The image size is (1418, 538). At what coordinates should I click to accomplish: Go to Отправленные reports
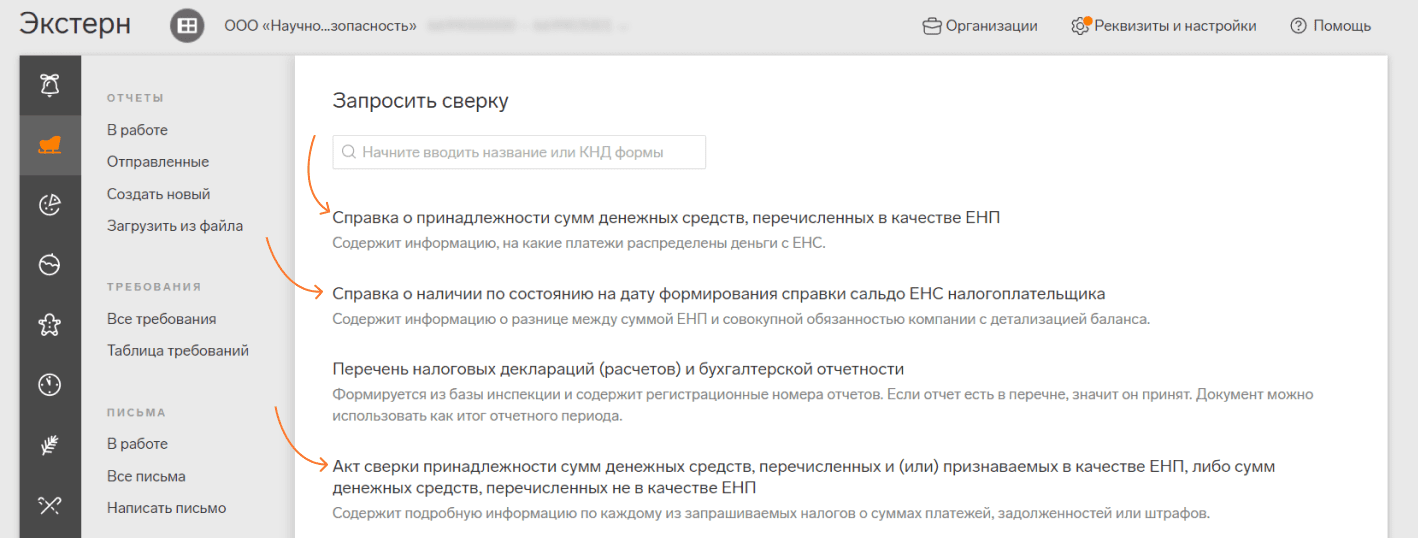click(158, 162)
